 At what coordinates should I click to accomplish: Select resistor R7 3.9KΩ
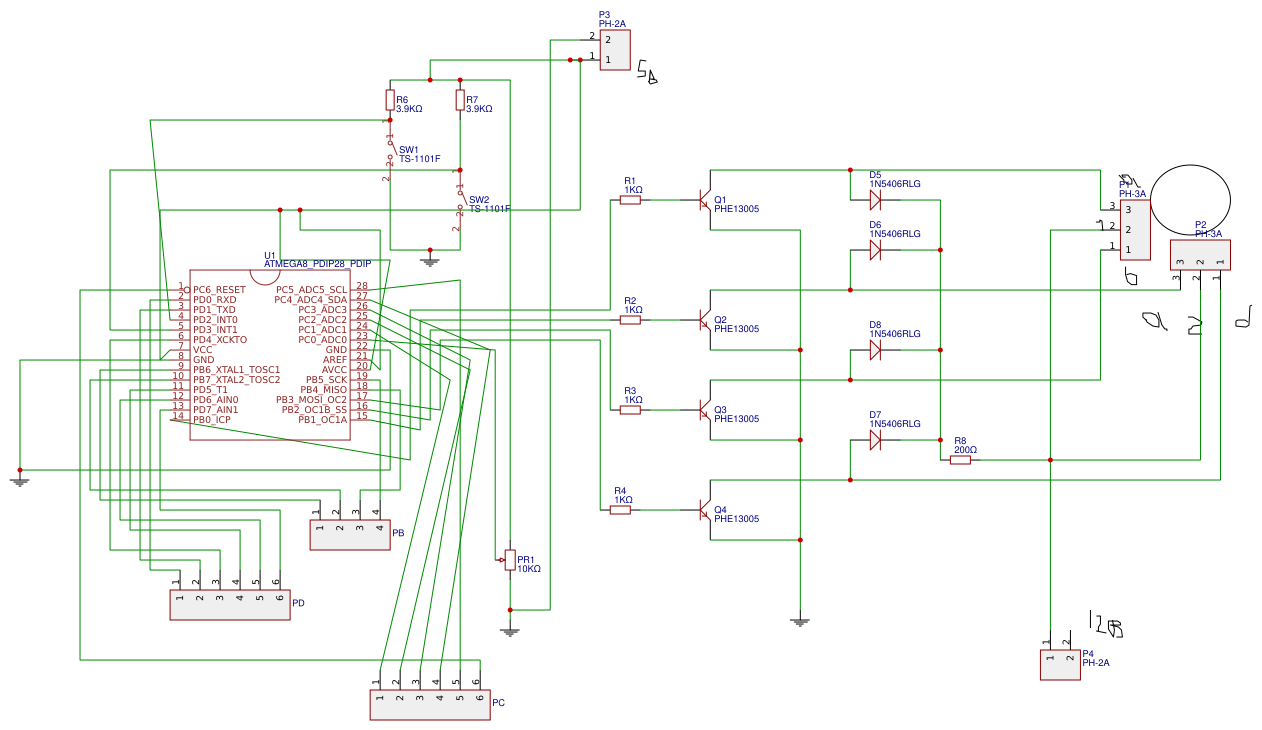click(x=459, y=100)
